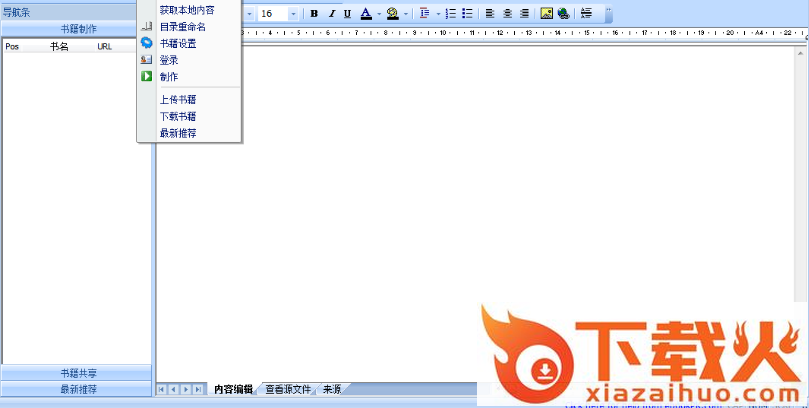Image resolution: width=809 pixels, height=408 pixels.
Task: Center align the text
Action: (x=507, y=14)
